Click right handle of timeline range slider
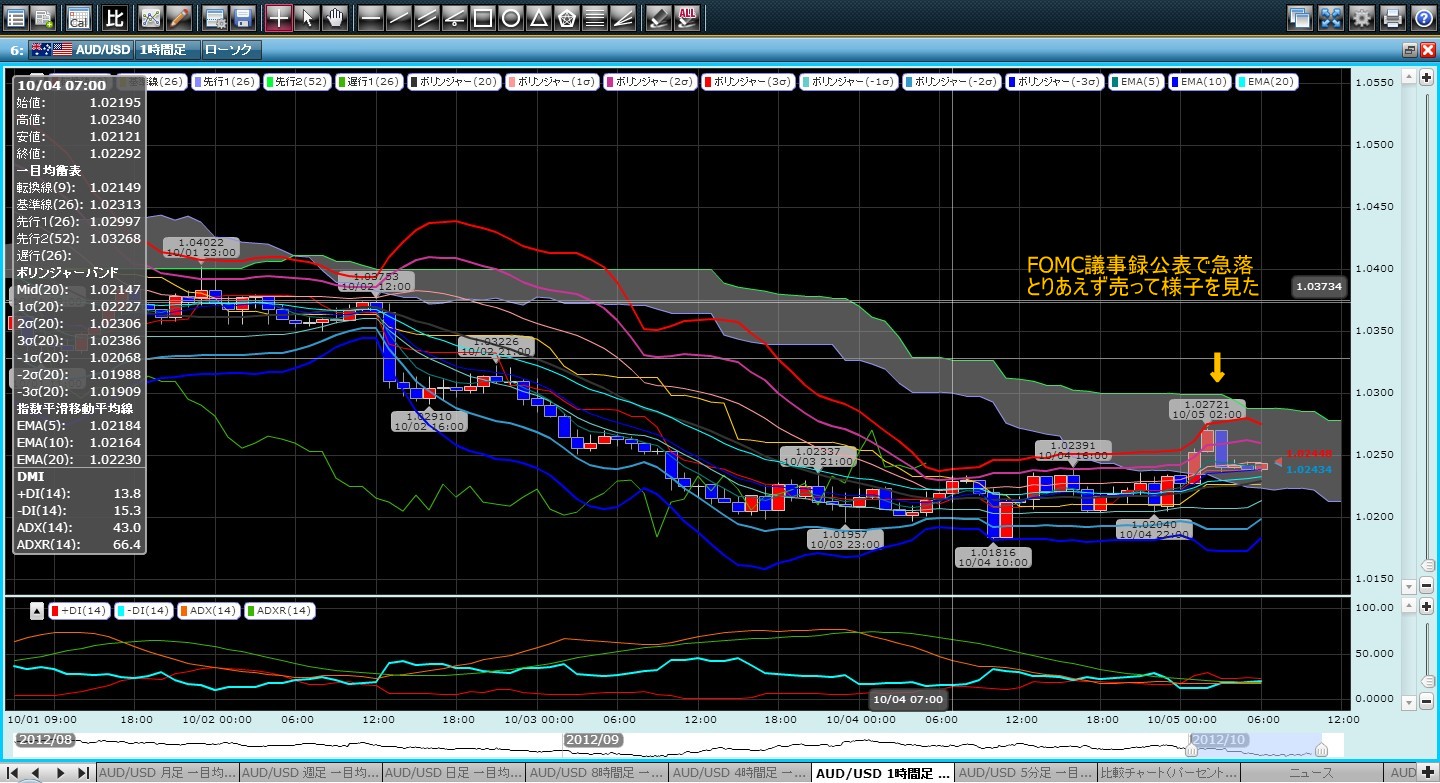The width and height of the screenshot is (1440, 783). (1321, 749)
